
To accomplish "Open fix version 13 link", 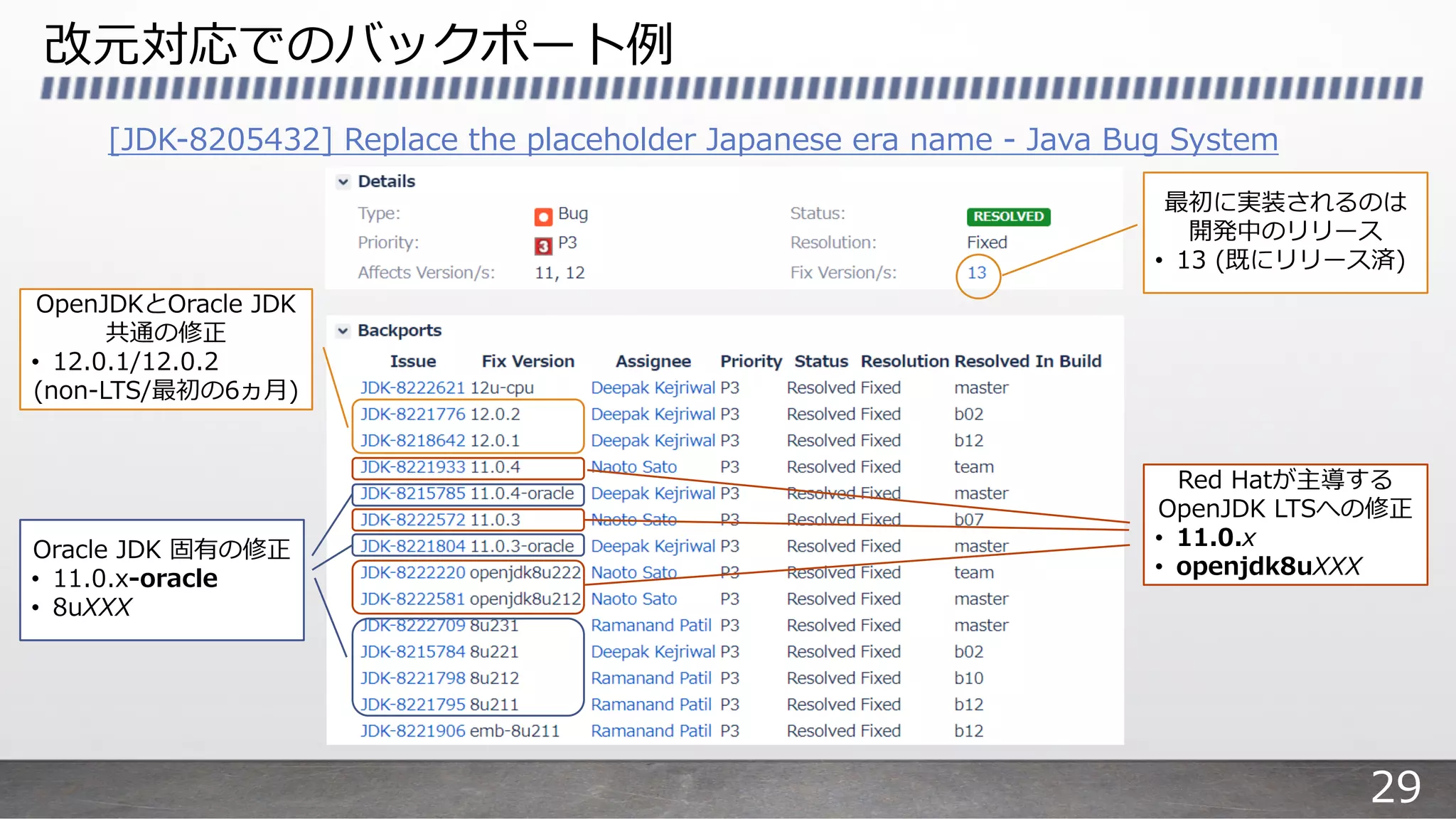I will 977,273.
